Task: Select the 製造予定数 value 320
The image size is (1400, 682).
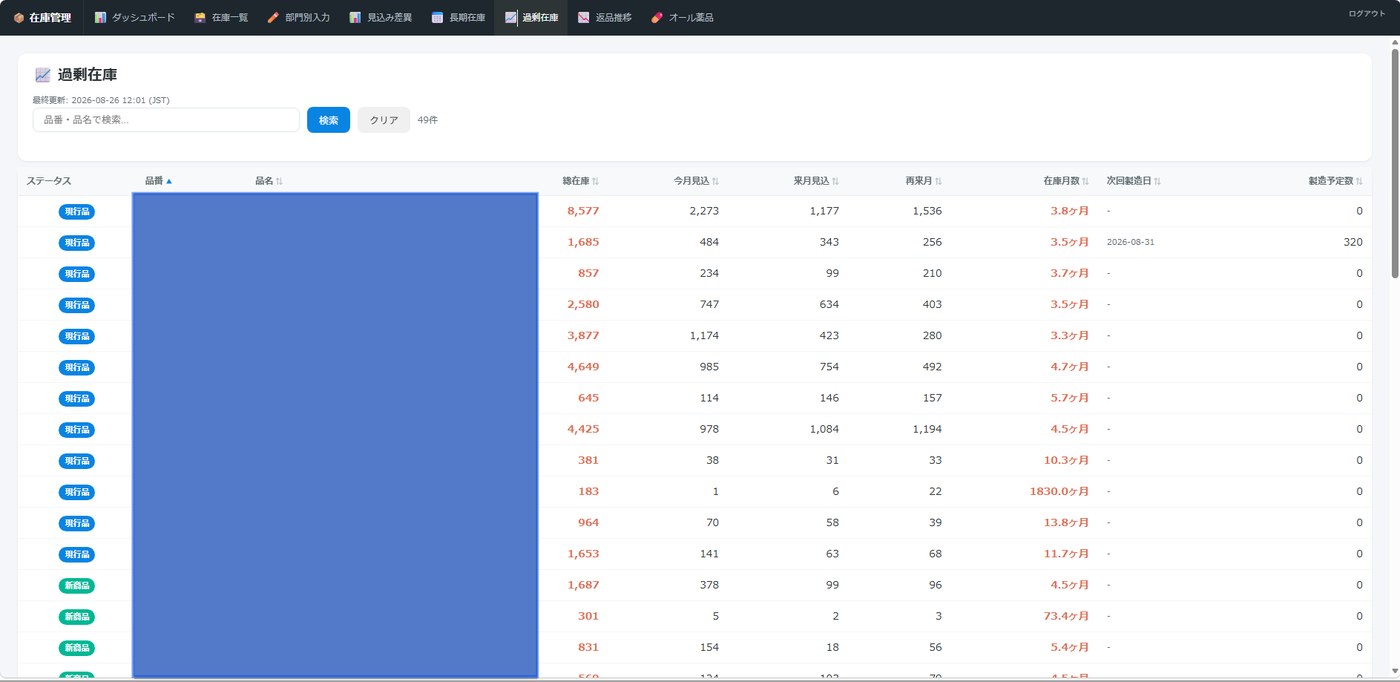Action: (x=1353, y=242)
